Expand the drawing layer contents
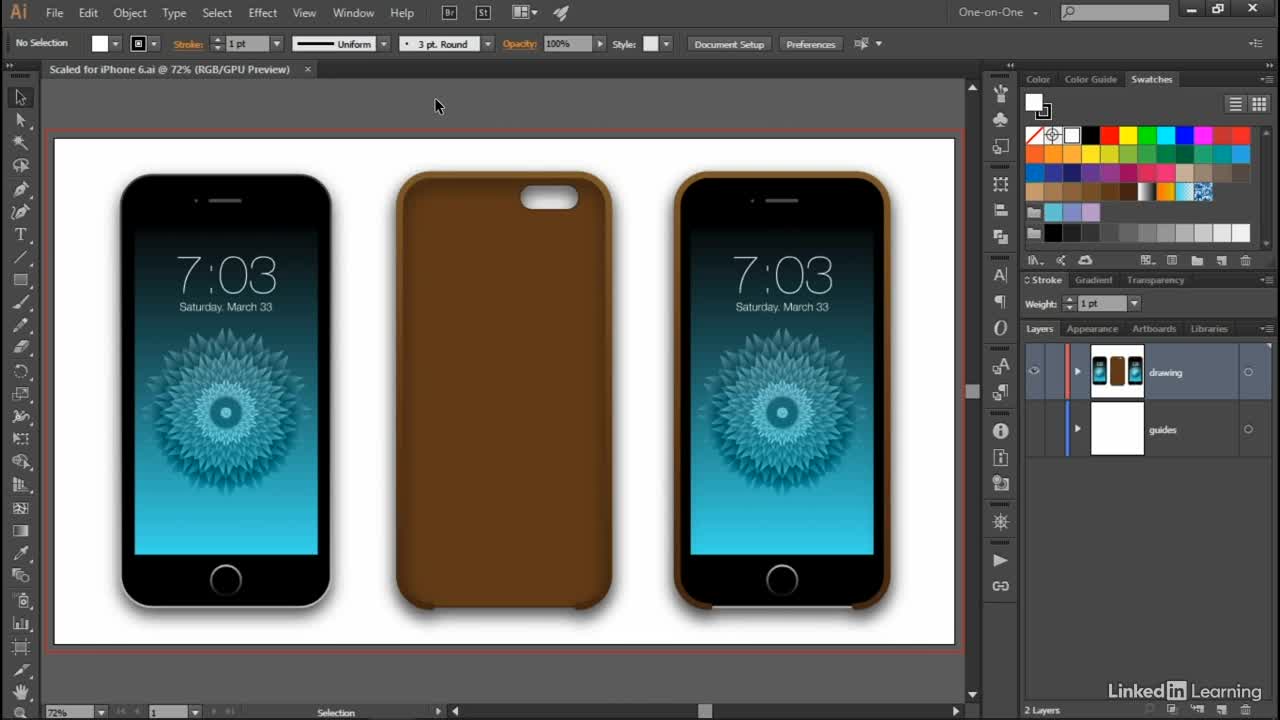Image resolution: width=1280 pixels, height=720 pixels. coord(1077,372)
